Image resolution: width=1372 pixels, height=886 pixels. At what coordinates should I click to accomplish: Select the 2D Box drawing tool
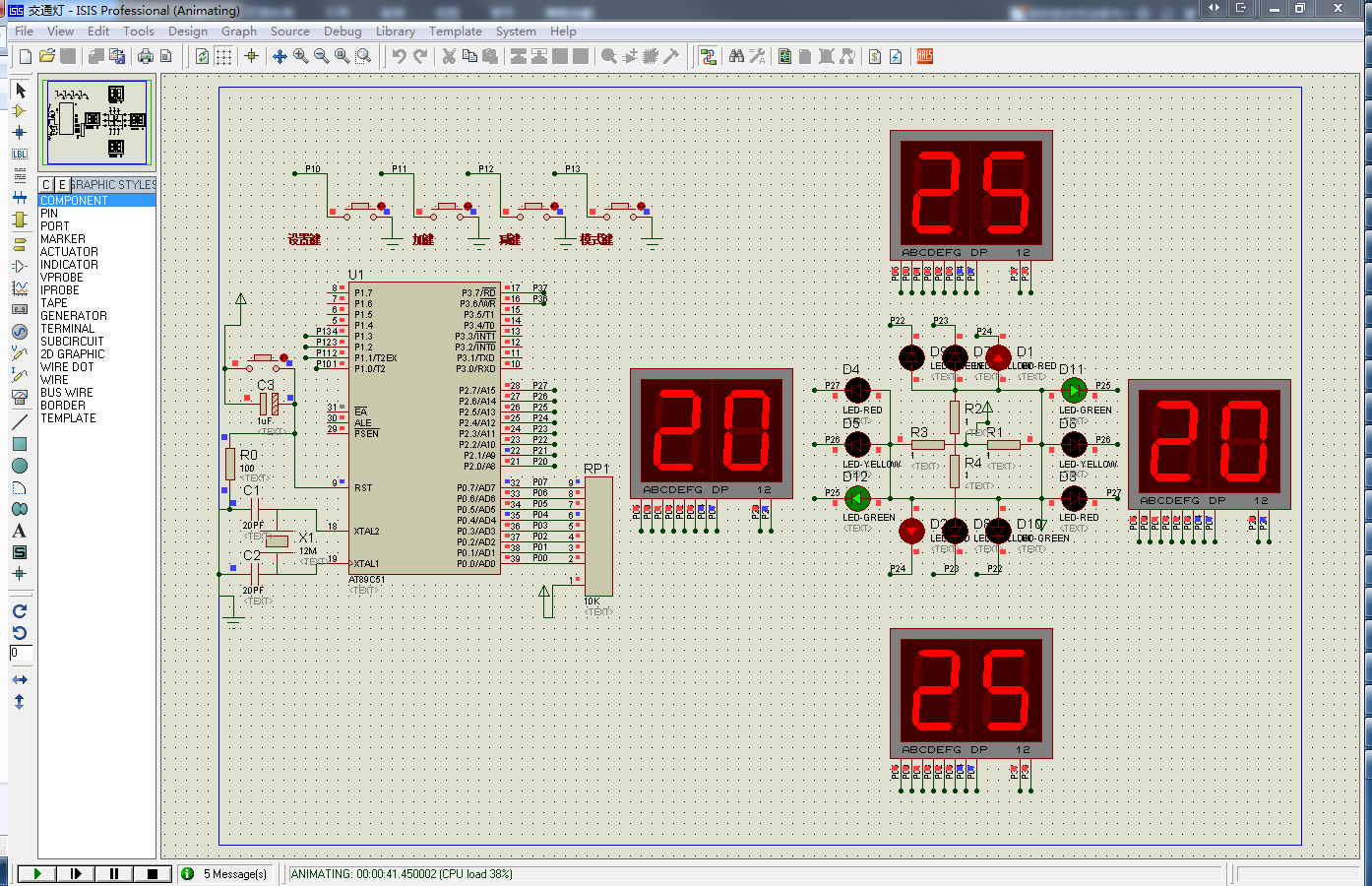click(x=20, y=444)
